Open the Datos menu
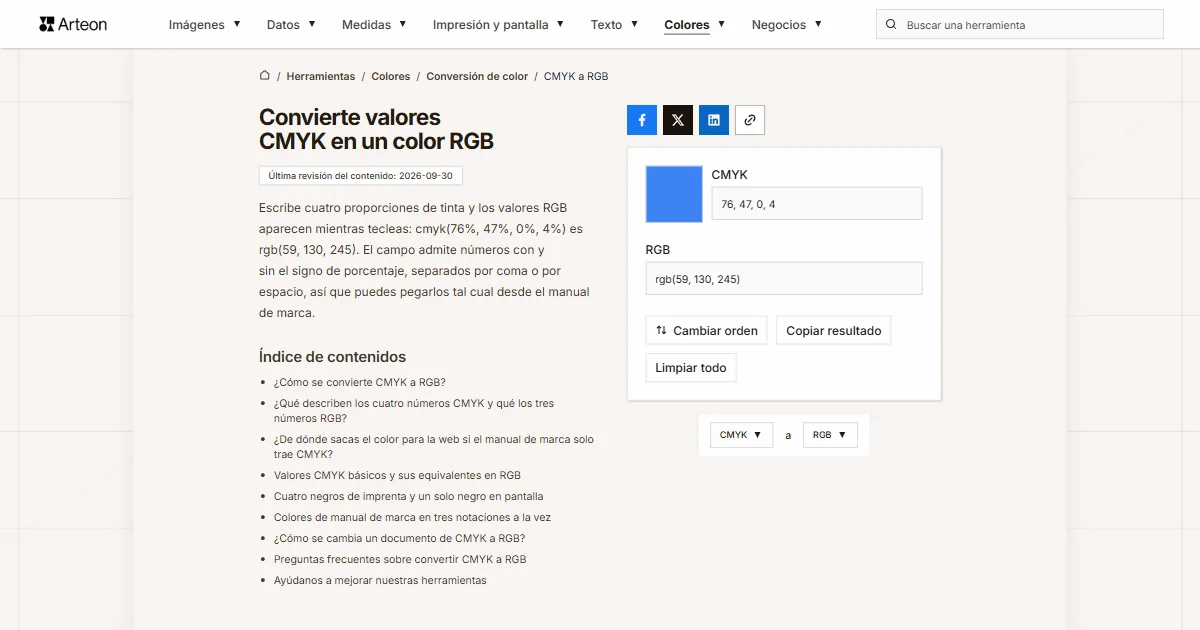The image size is (1200, 630). point(291,24)
